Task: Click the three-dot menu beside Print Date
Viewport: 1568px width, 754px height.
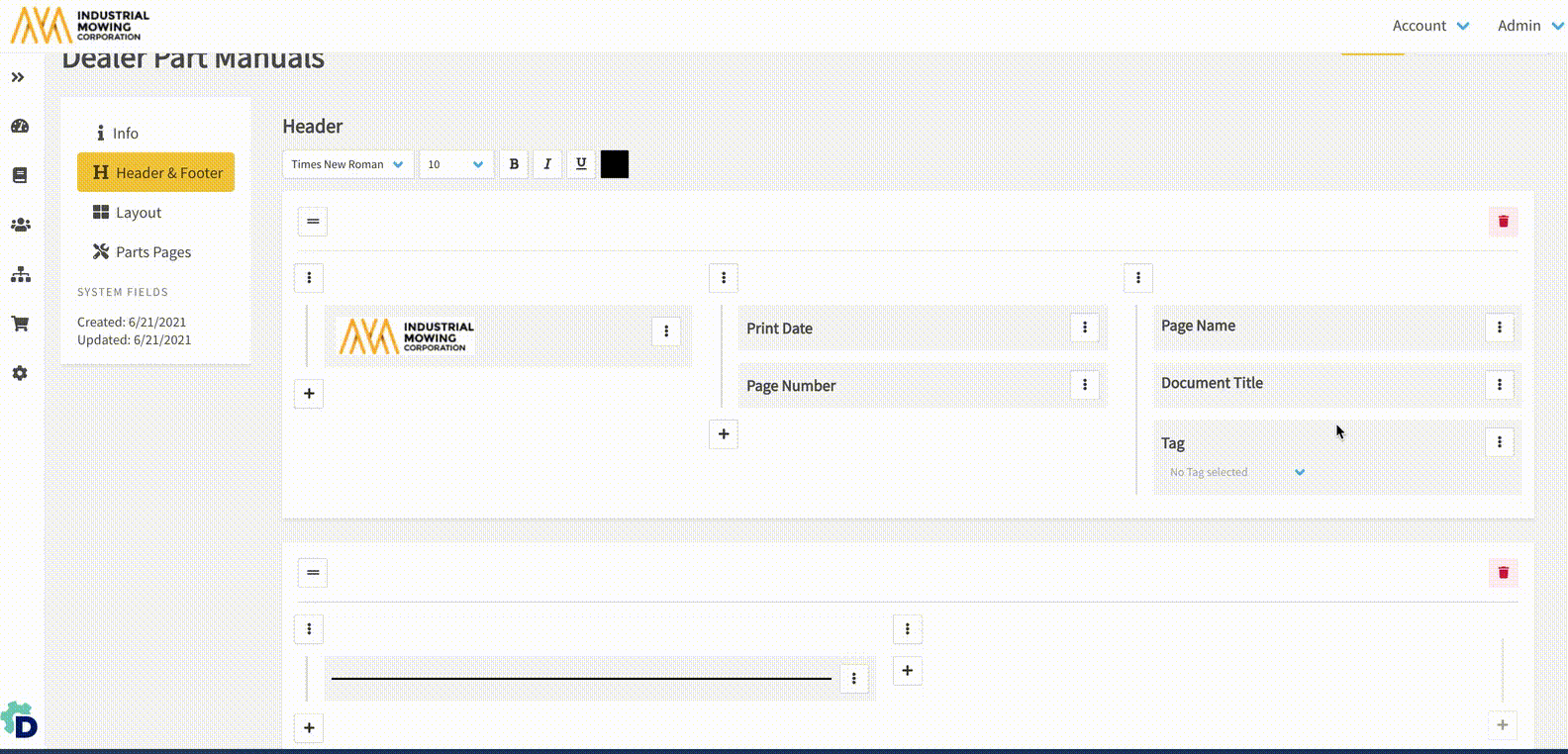Action: (x=1085, y=328)
